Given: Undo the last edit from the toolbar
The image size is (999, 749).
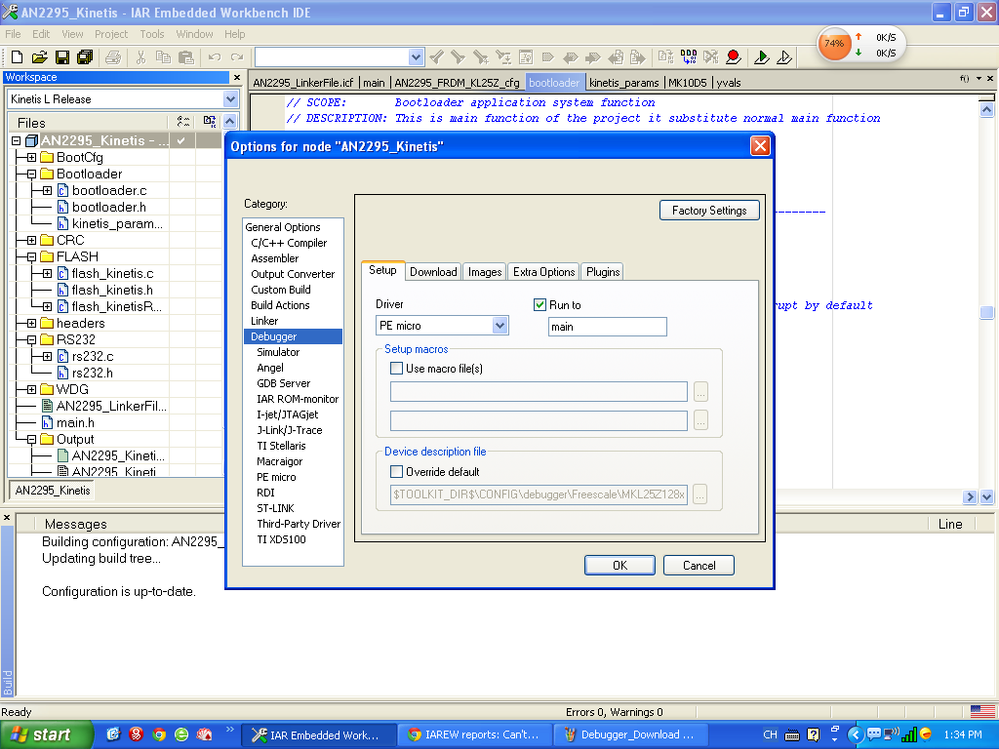Looking at the screenshot, I should pos(217,57).
